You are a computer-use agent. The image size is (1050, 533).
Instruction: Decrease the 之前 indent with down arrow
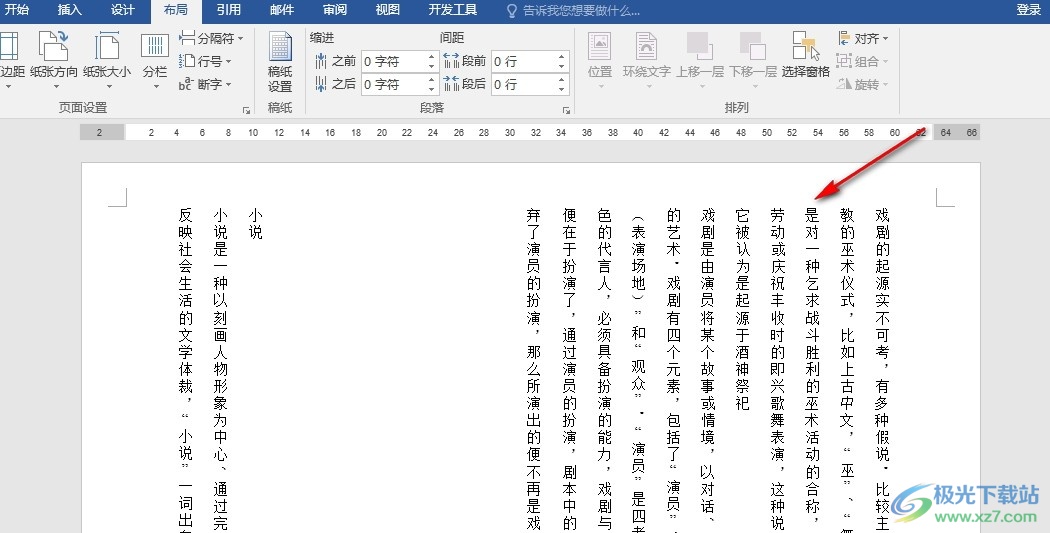click(432, 66)
